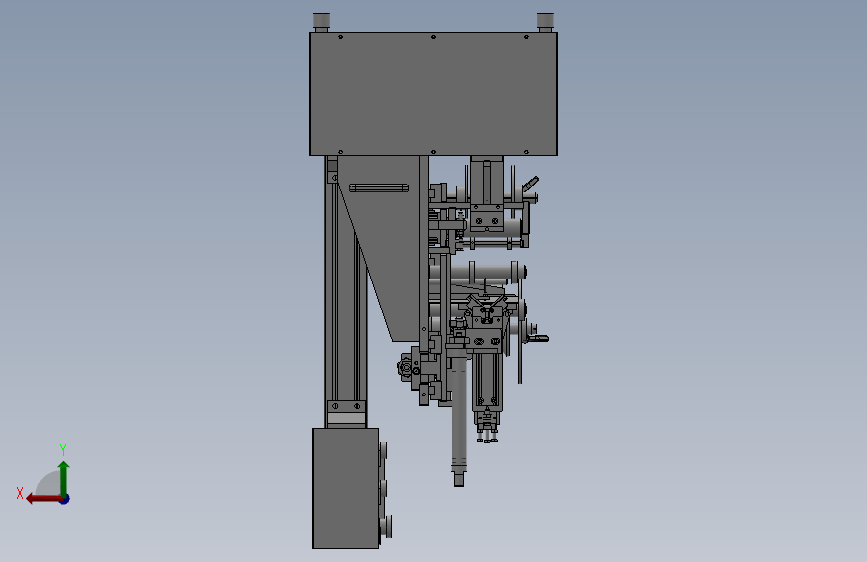Click the green Y label above the triad
Screen dimensions: 867x562
(x=63, y=450)
